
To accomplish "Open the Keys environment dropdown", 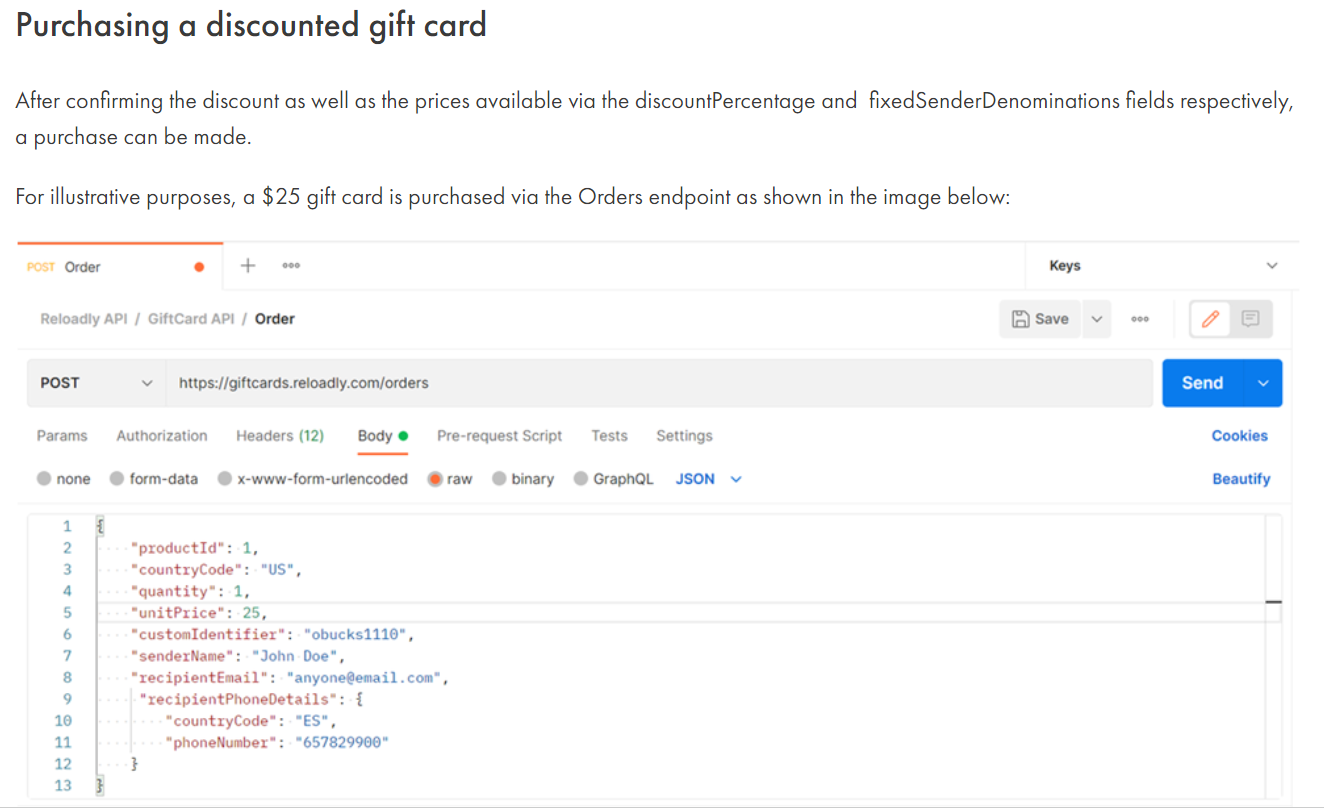I will pyautogui.click(x=1163, y=266).
